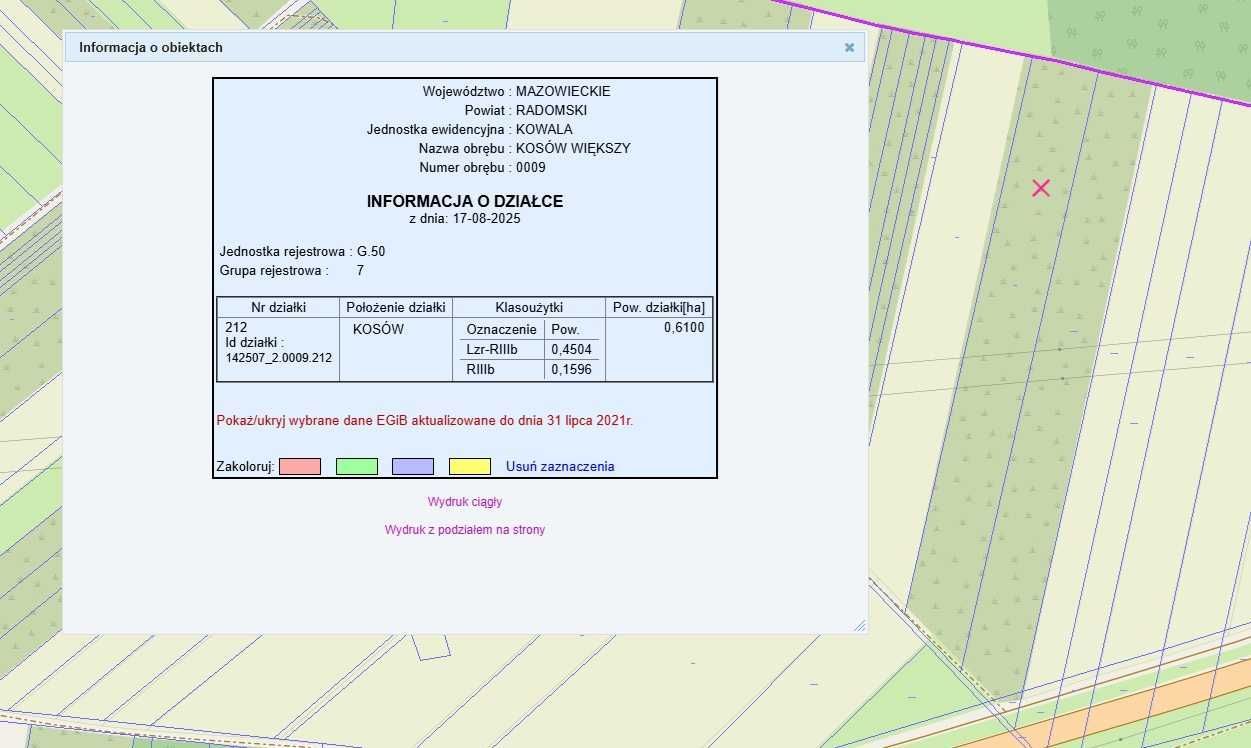1251x748 pixels.
Task: Click the Klasoużytki column header
Action: point(530,307)
